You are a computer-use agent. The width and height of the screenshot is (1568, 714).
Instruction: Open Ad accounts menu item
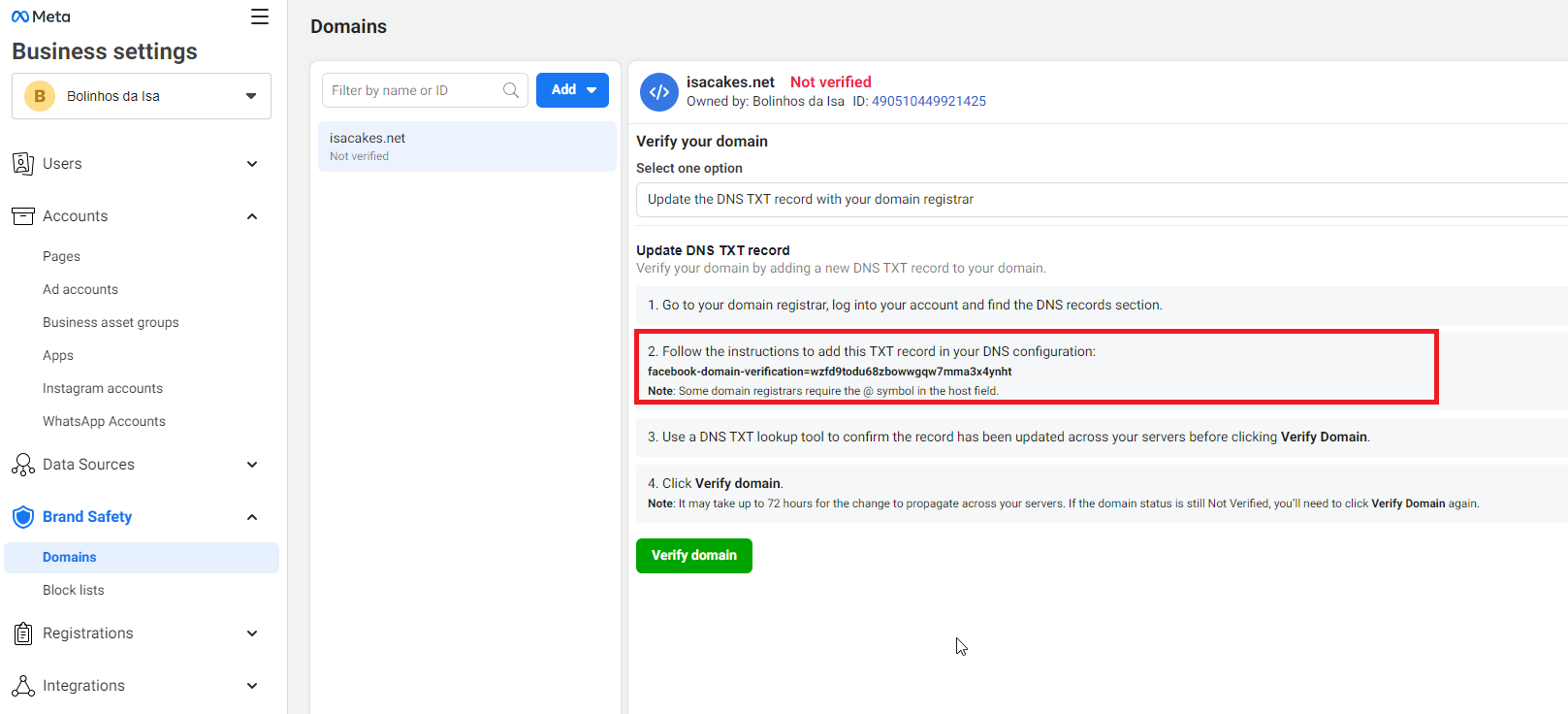point(80,289)
